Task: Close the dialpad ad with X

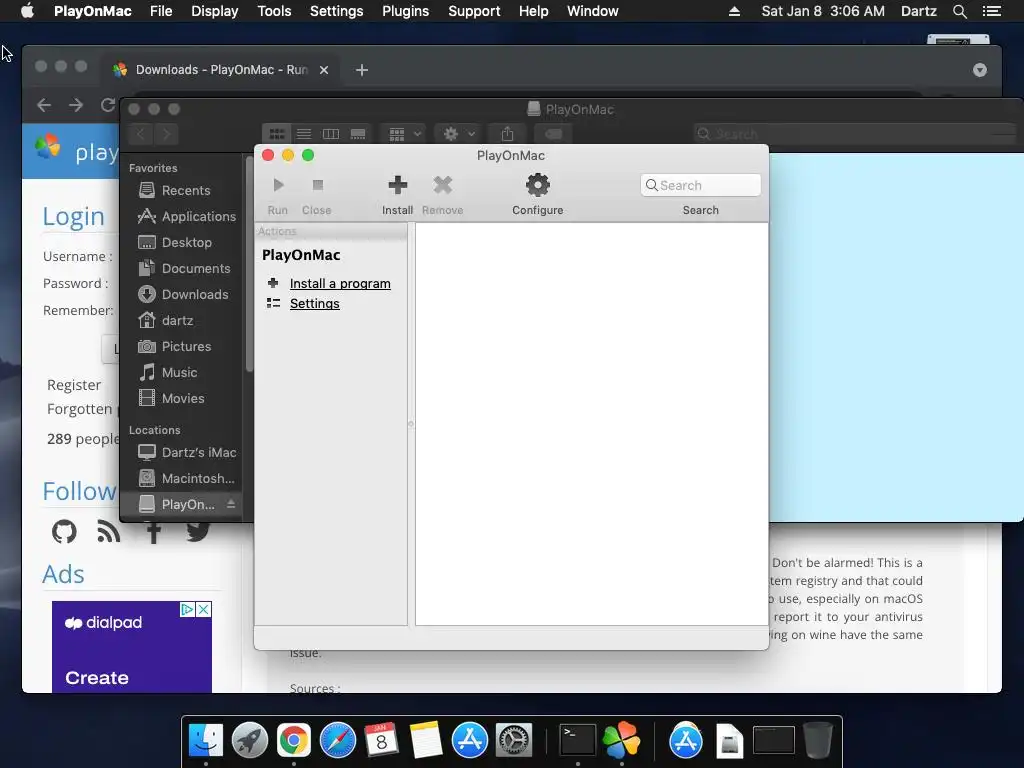Action: 204,609
